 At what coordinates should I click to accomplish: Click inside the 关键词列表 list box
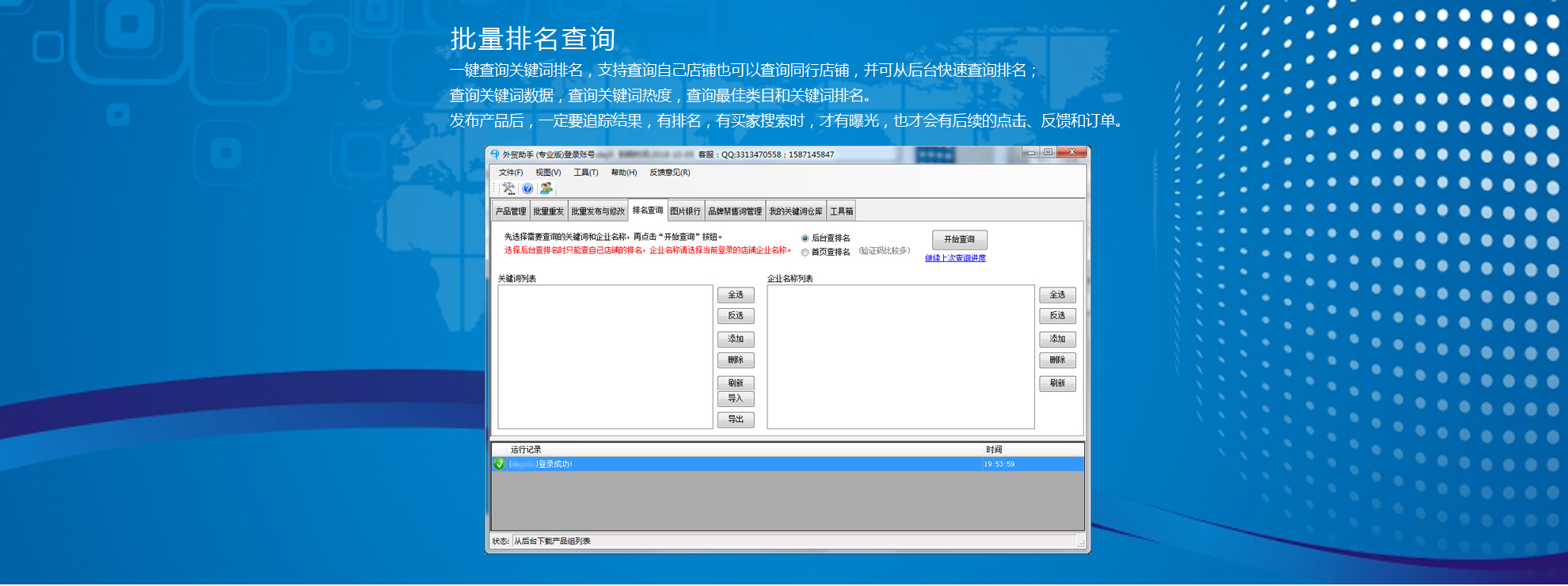[x=605, y=357]
